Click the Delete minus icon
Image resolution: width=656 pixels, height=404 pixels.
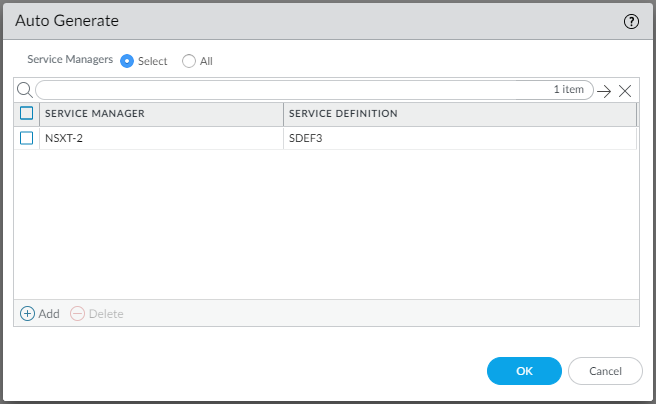78,314
